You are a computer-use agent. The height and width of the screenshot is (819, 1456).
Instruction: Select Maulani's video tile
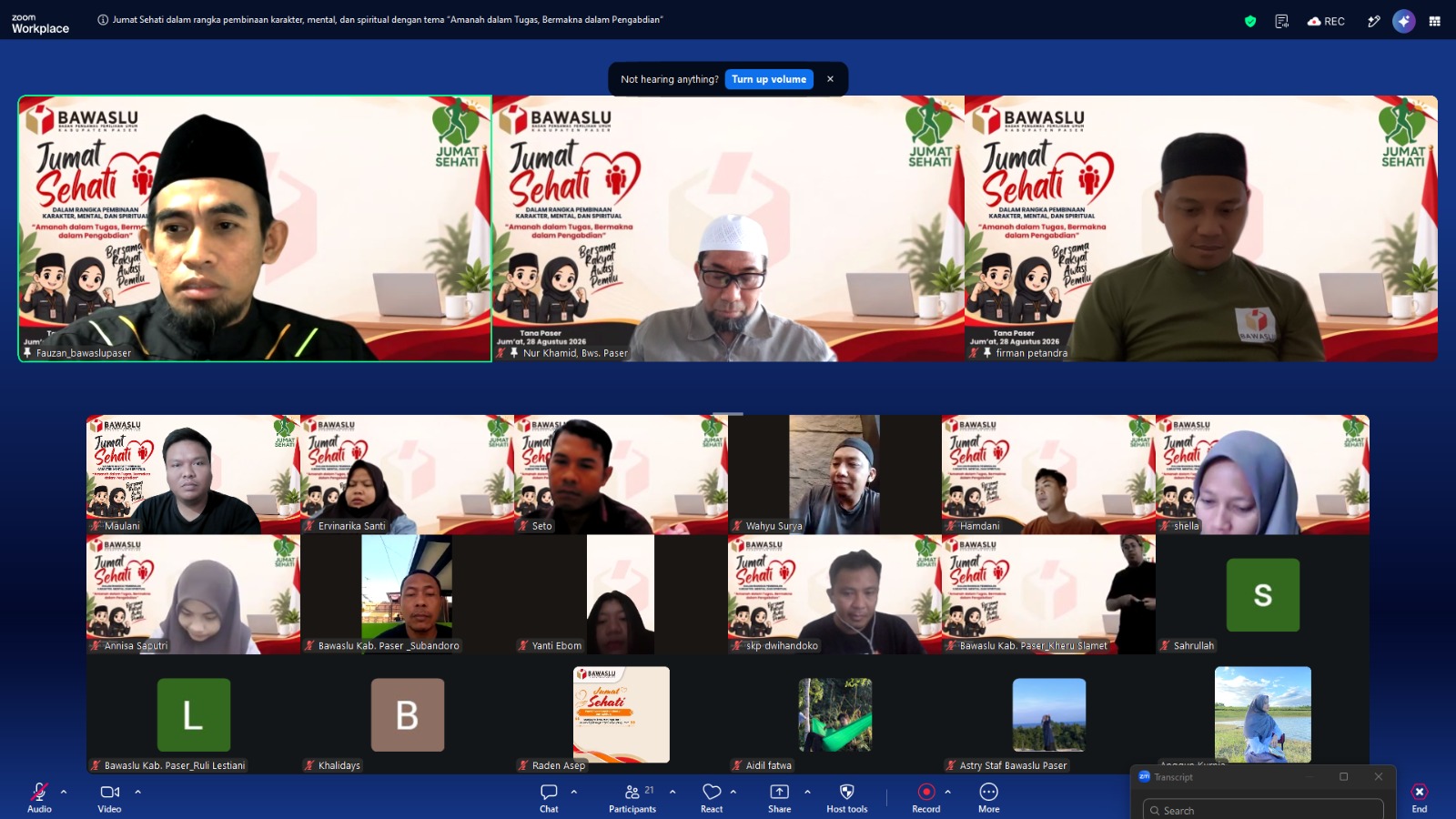click(193, 474)
